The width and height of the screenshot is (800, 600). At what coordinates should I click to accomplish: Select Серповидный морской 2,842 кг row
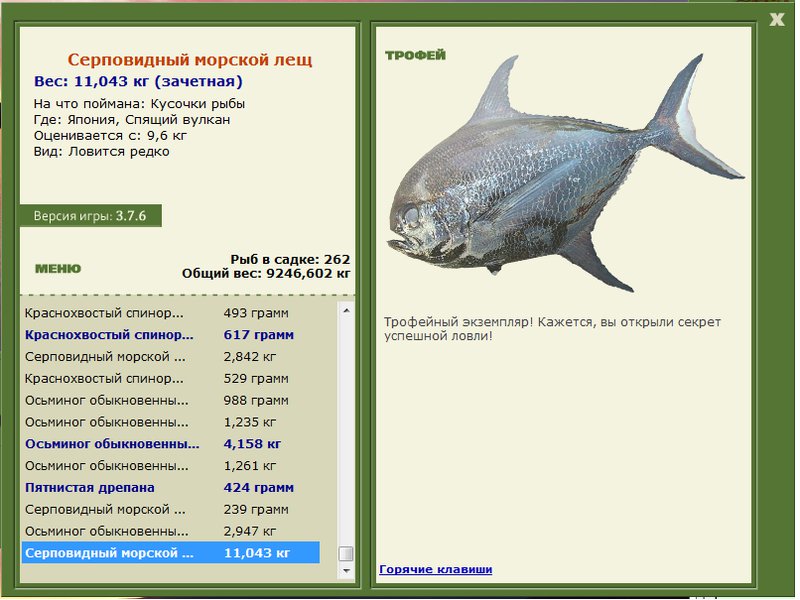click(171, 357)
